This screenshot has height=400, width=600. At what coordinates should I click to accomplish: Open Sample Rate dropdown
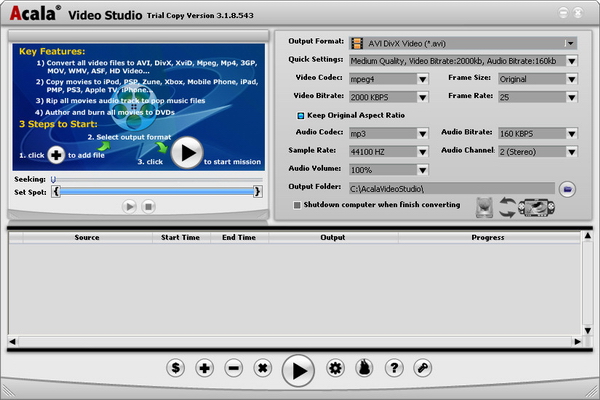pos(422,152)
